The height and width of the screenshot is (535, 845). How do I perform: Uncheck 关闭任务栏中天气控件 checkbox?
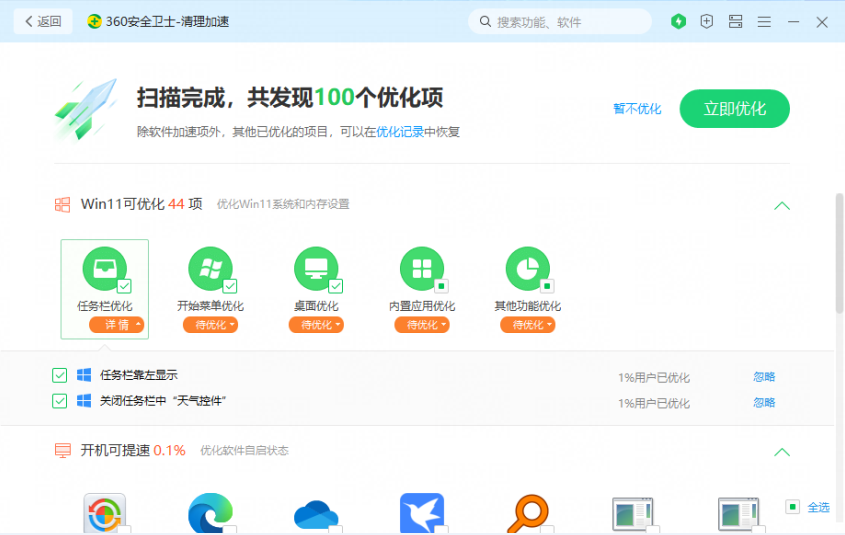[x=60, y=401]
